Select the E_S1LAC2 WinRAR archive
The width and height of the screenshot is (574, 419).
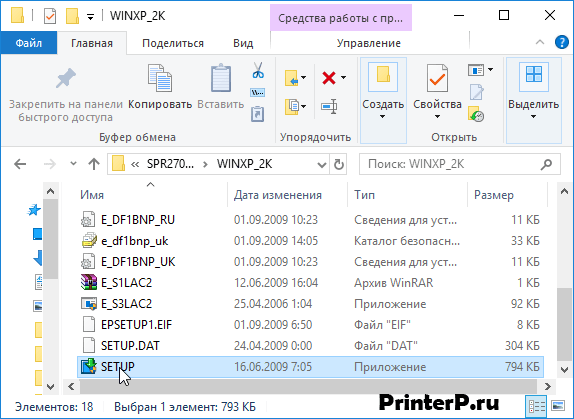click(x=310, y=283)
